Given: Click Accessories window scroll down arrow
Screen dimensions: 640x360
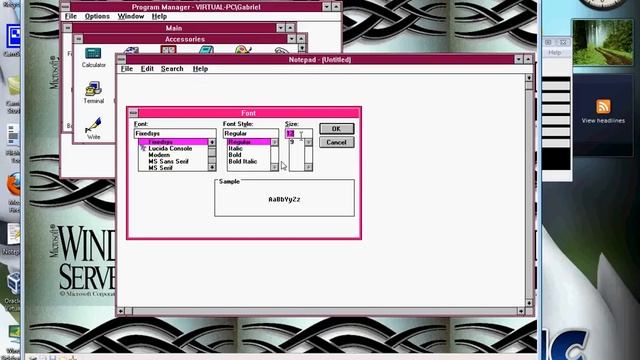Looking at the screenshot, I should click(x=302, y=48).
